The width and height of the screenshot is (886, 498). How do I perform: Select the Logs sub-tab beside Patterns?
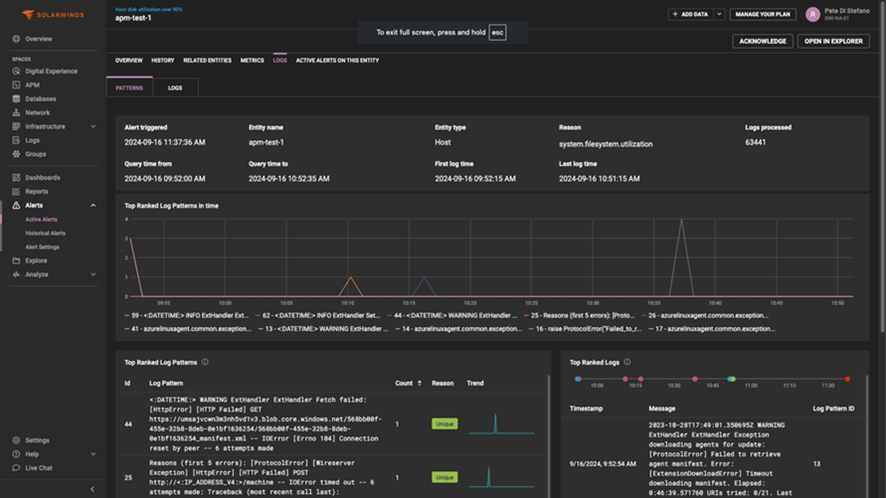(175, 88)
